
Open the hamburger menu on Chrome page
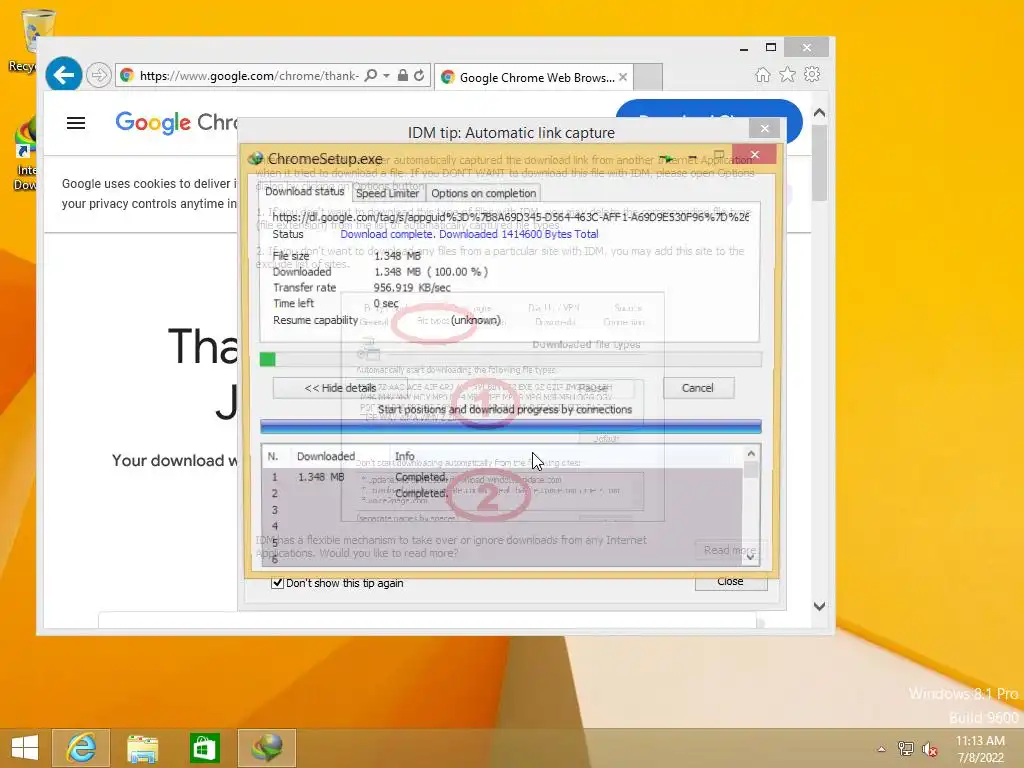click(x=76, y=123)
